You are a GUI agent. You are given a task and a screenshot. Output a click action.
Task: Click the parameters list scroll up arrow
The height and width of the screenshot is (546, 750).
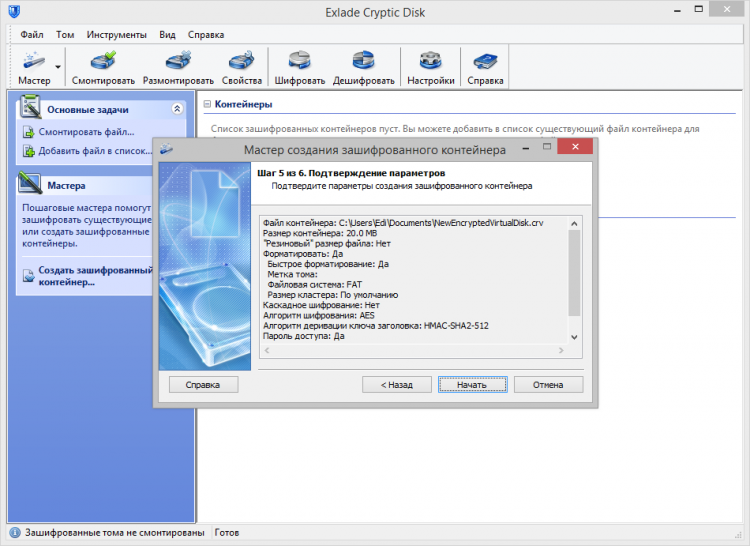[x=574, y=223]
